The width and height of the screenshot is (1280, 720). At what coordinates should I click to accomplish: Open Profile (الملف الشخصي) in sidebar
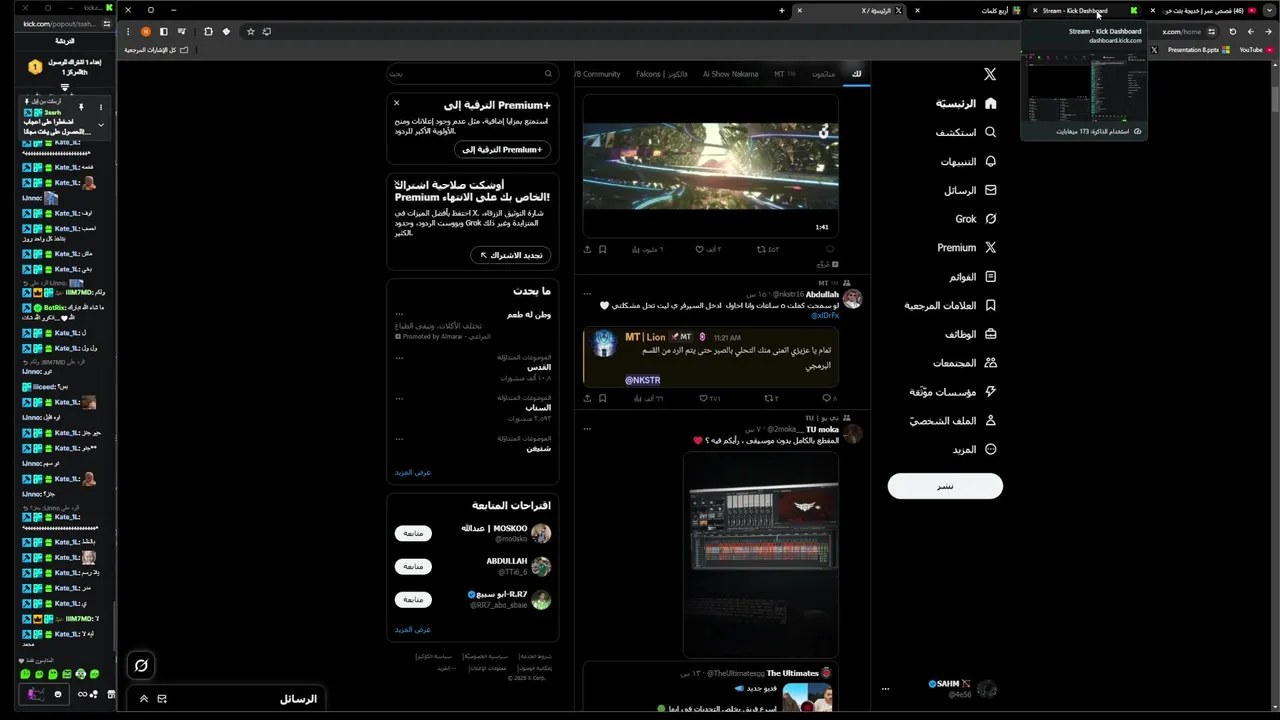[x=953, y=421]
